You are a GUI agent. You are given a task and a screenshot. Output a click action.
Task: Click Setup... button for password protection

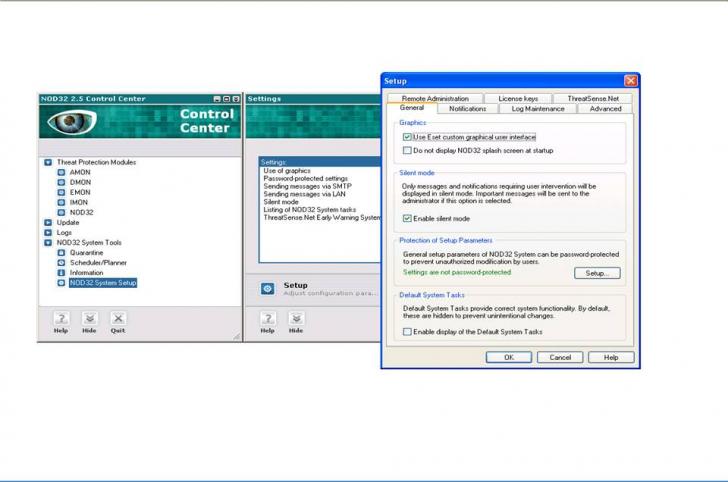[597, 273]
